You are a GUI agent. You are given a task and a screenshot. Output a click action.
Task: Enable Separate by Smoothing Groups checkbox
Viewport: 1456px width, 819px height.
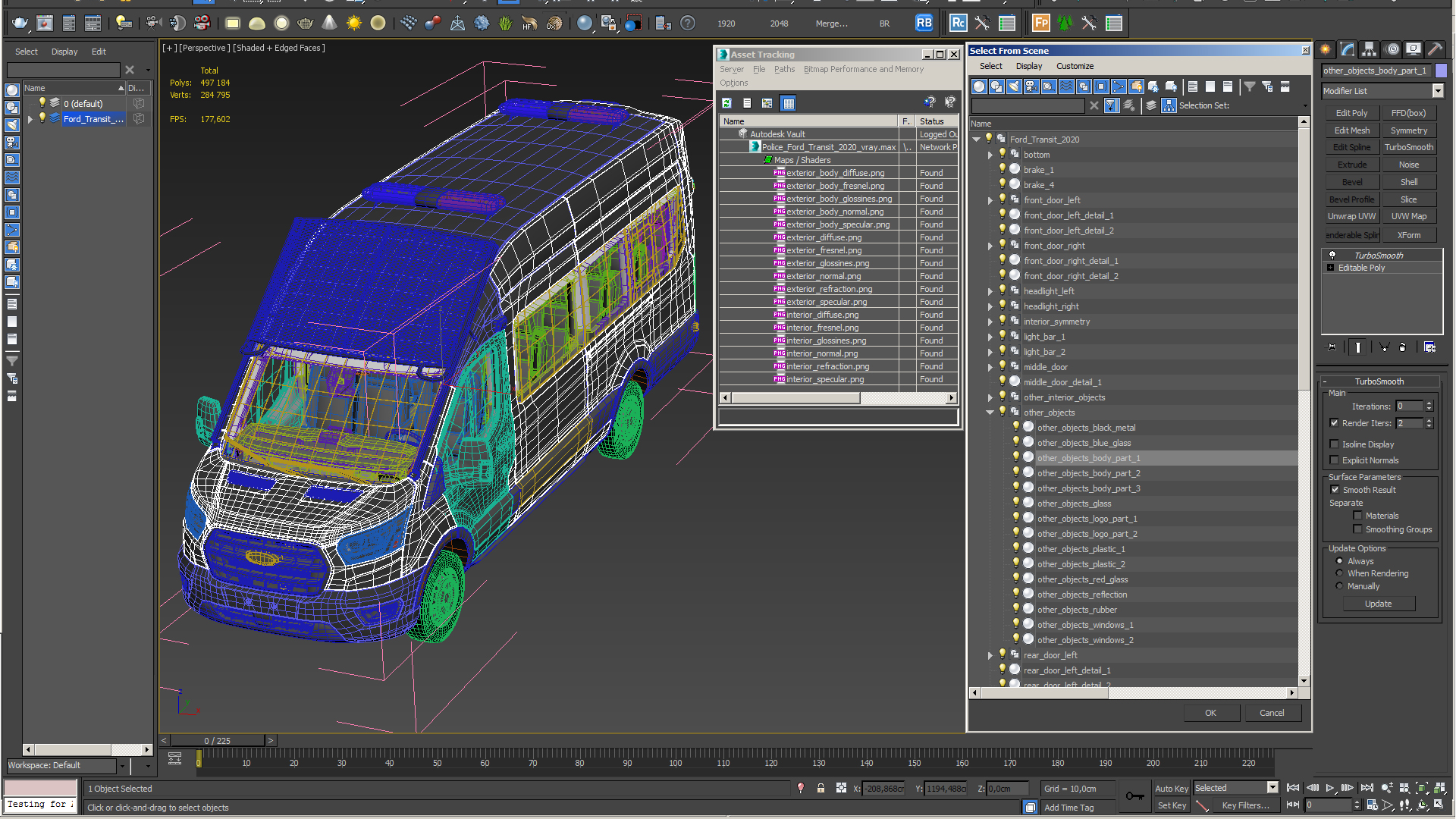1357,529
